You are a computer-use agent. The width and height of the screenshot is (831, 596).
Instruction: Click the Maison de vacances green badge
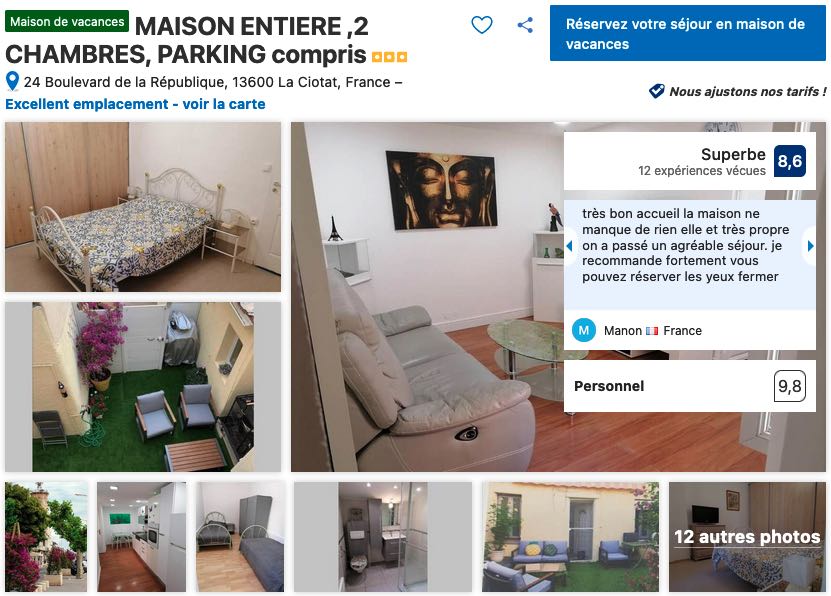(67, 22)
